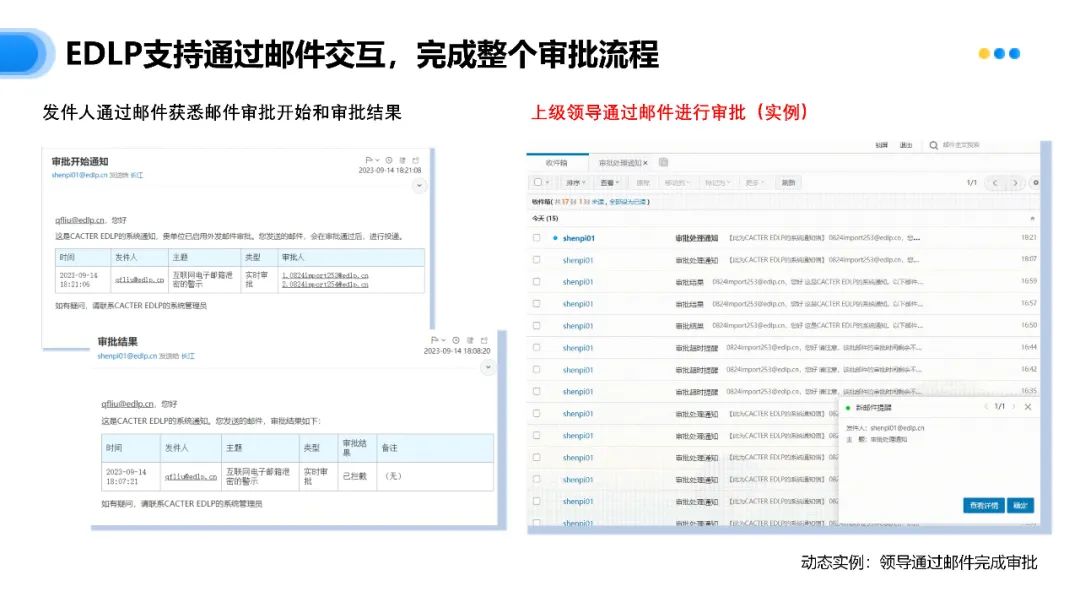Close the 新邮件提醒 popup with its X icon
This screenshot has width=1080, height=608.
[1027, 406]
